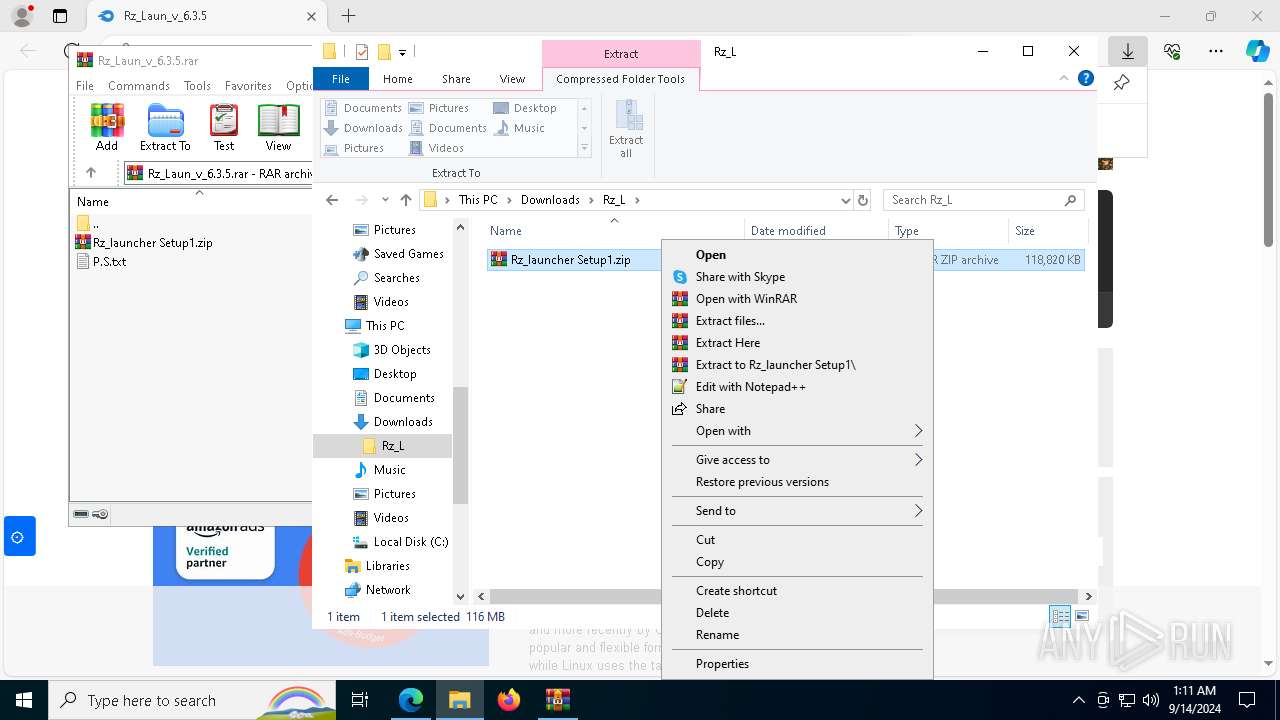
Task: Open Microsoft Edge from the taskbar
Action: click(411, 700)
